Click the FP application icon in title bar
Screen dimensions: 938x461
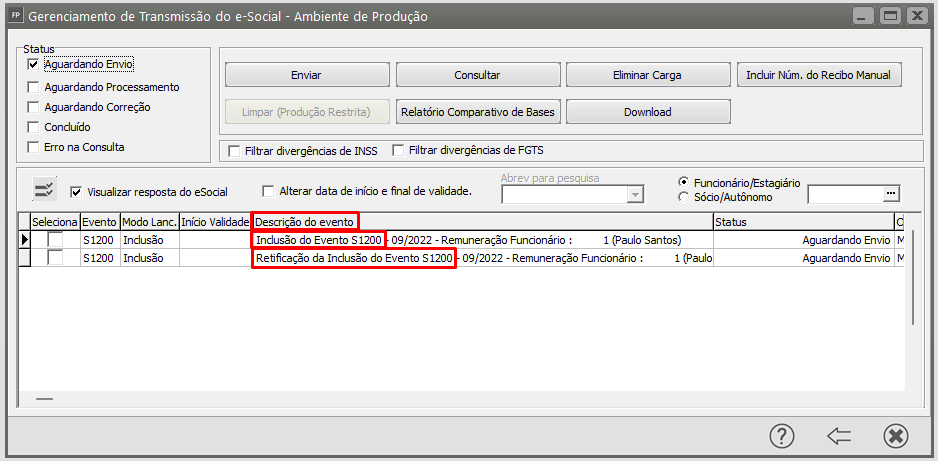pyautogui.click(x=14, y=16)
